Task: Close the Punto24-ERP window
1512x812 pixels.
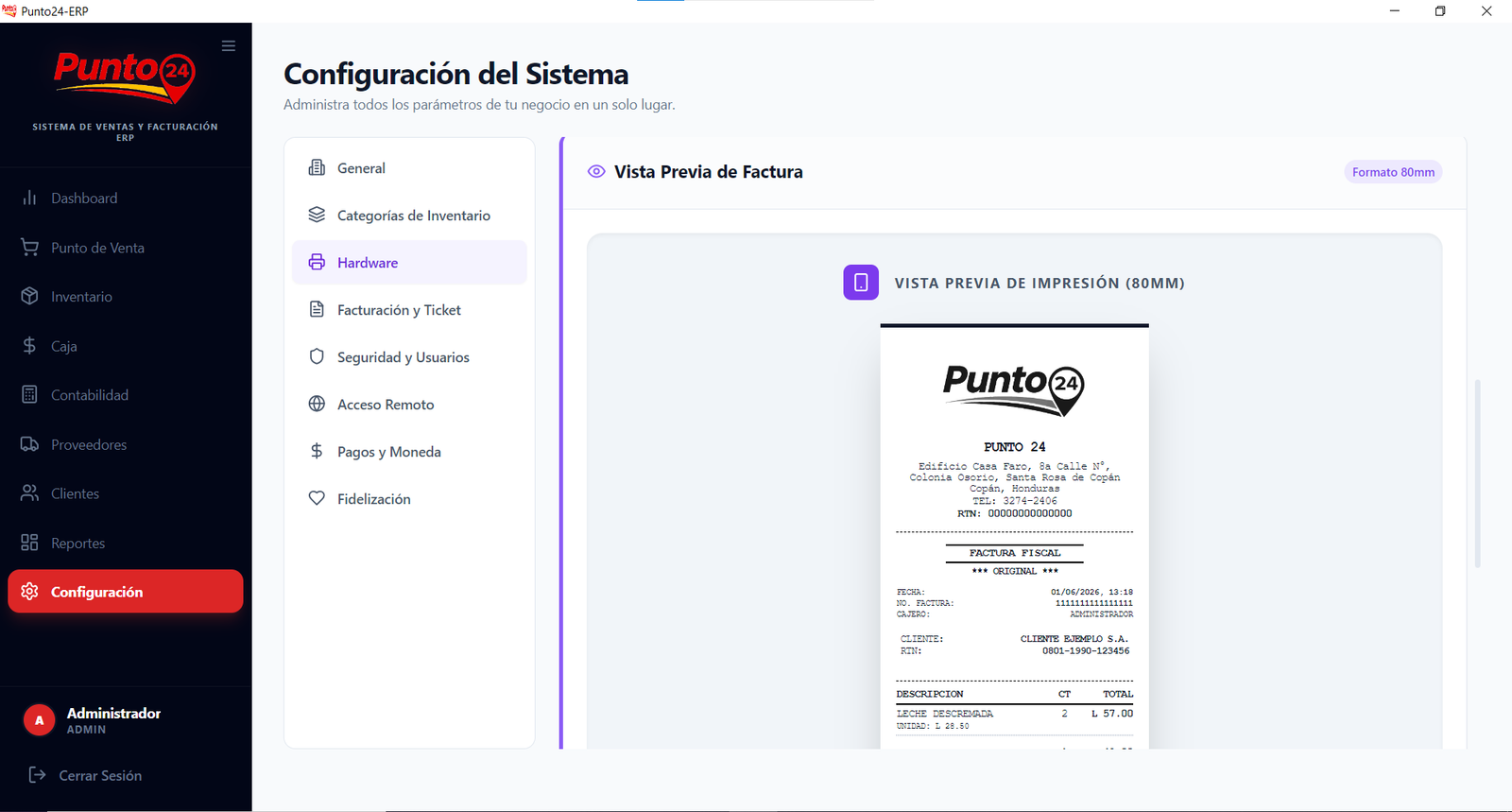Action: pos(1486,11)
